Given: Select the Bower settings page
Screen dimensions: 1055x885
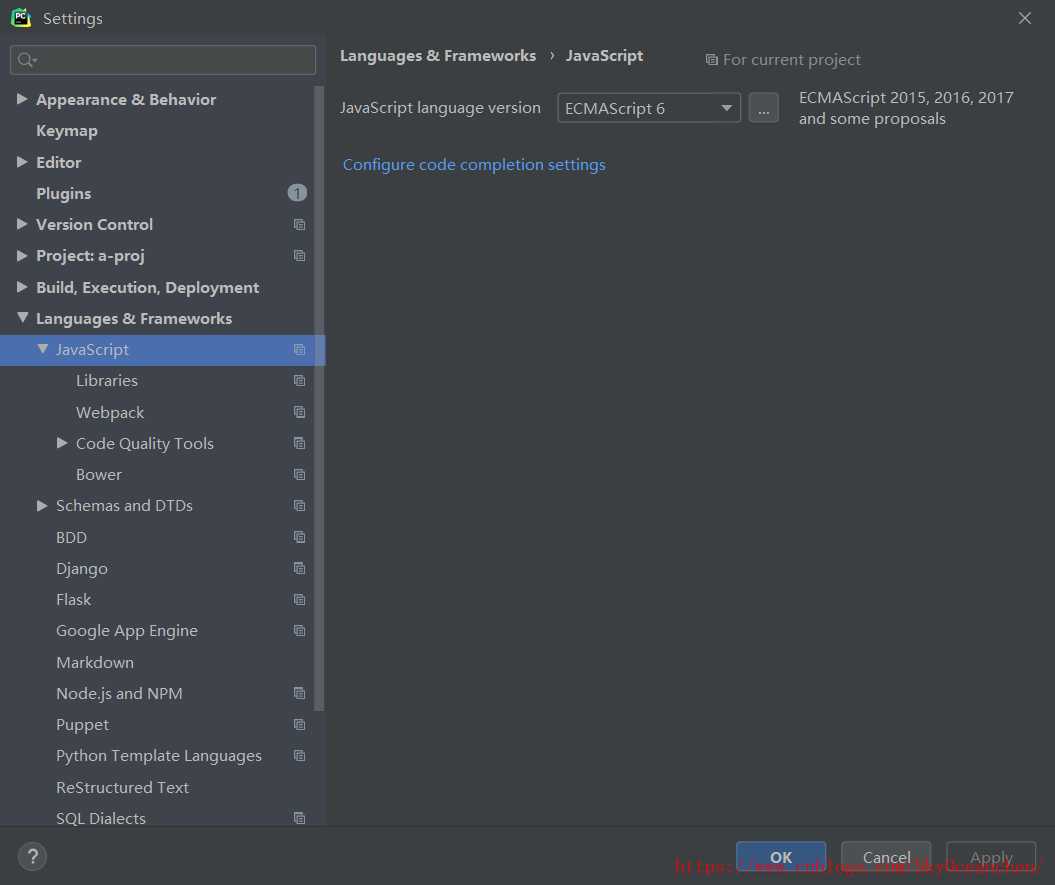Looking at the screenshot, I should coord(99,474).
